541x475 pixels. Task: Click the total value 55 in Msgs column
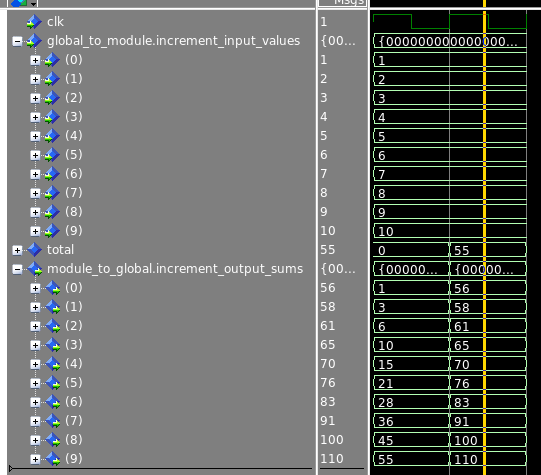point(327,250)
